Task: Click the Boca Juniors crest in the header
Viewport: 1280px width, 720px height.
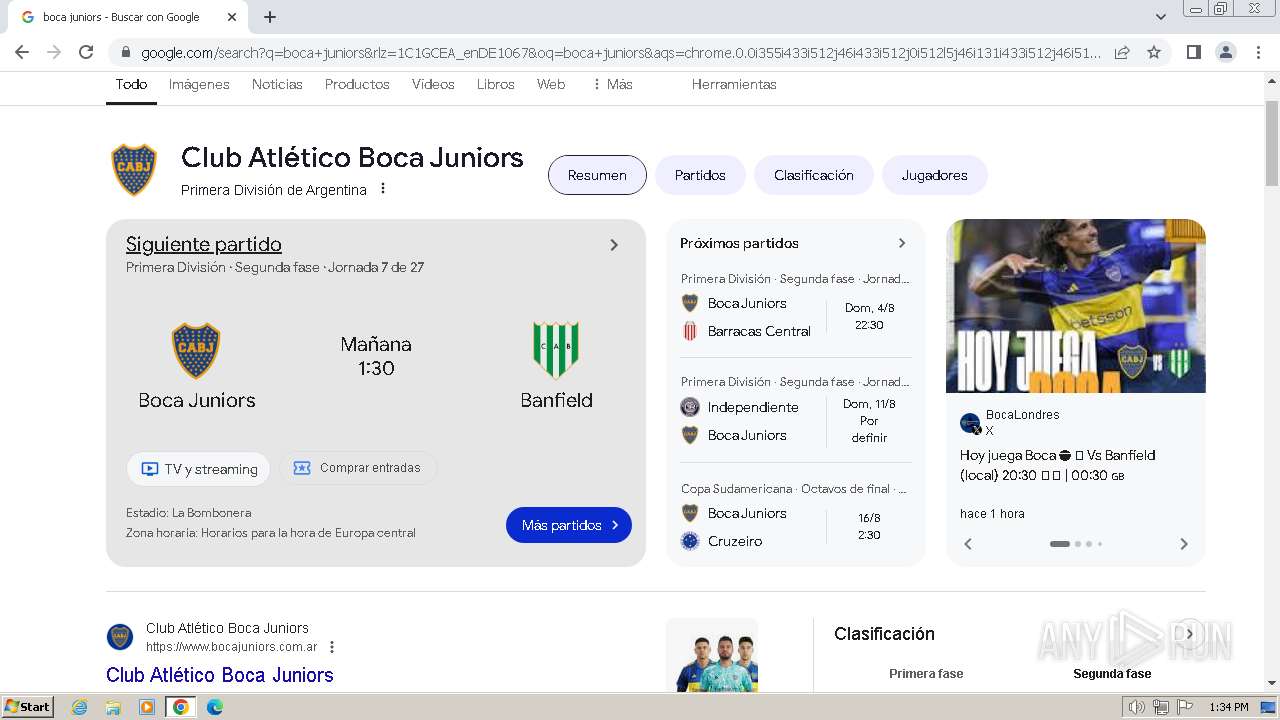Action: click(x=134, y=170)
